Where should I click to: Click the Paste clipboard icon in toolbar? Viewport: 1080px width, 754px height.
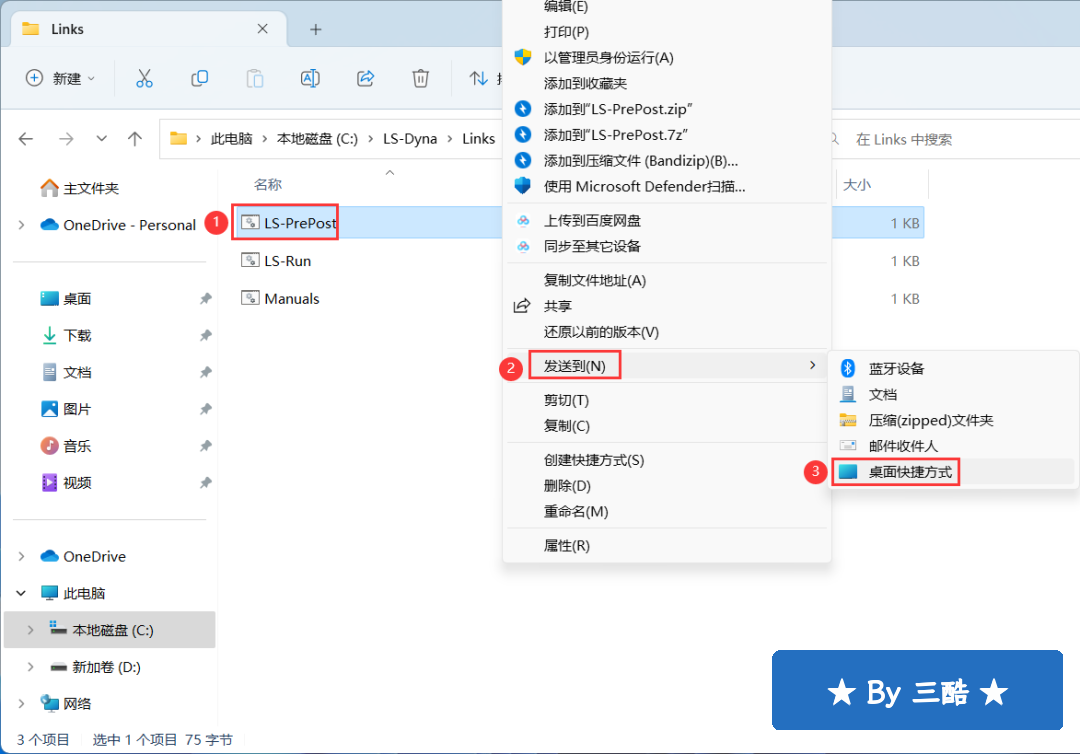[x=255, y=78]
